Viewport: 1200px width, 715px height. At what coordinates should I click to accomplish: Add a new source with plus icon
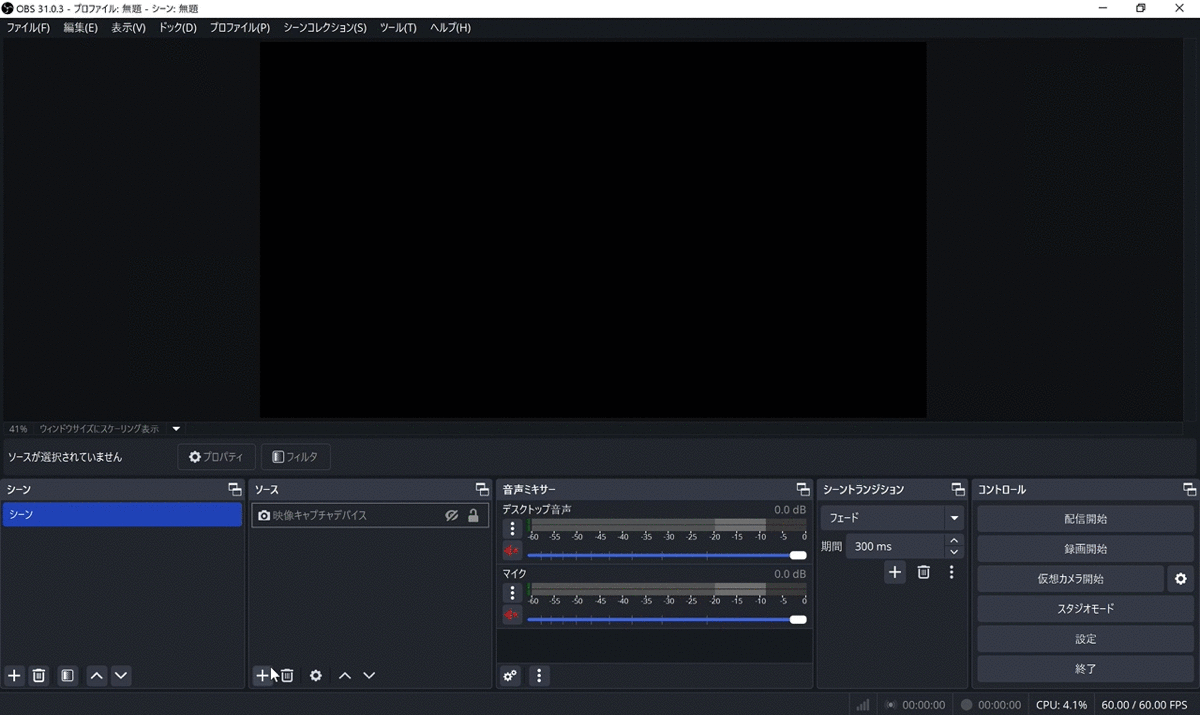[262, 676]
